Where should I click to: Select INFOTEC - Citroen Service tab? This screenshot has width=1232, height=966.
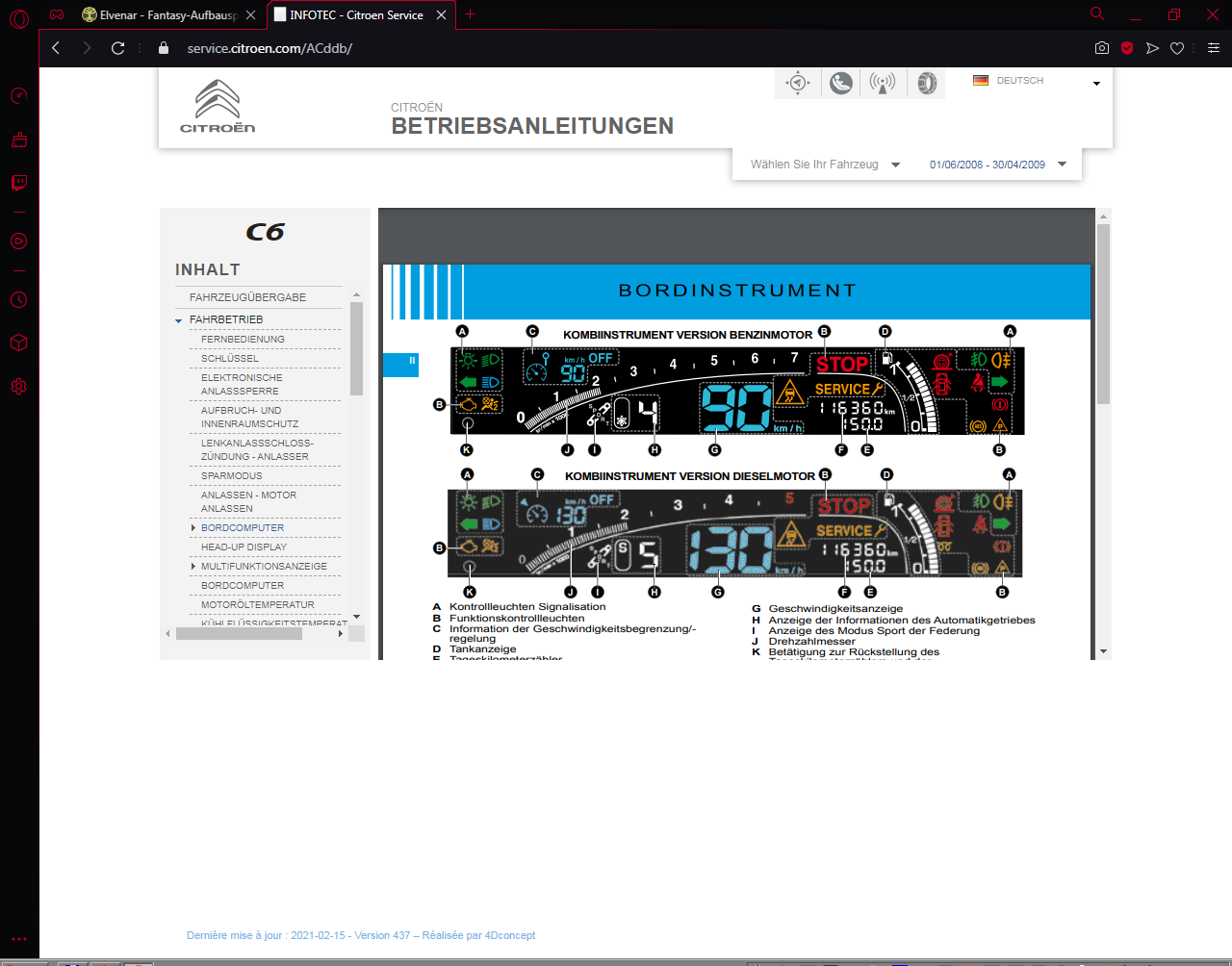357,15
